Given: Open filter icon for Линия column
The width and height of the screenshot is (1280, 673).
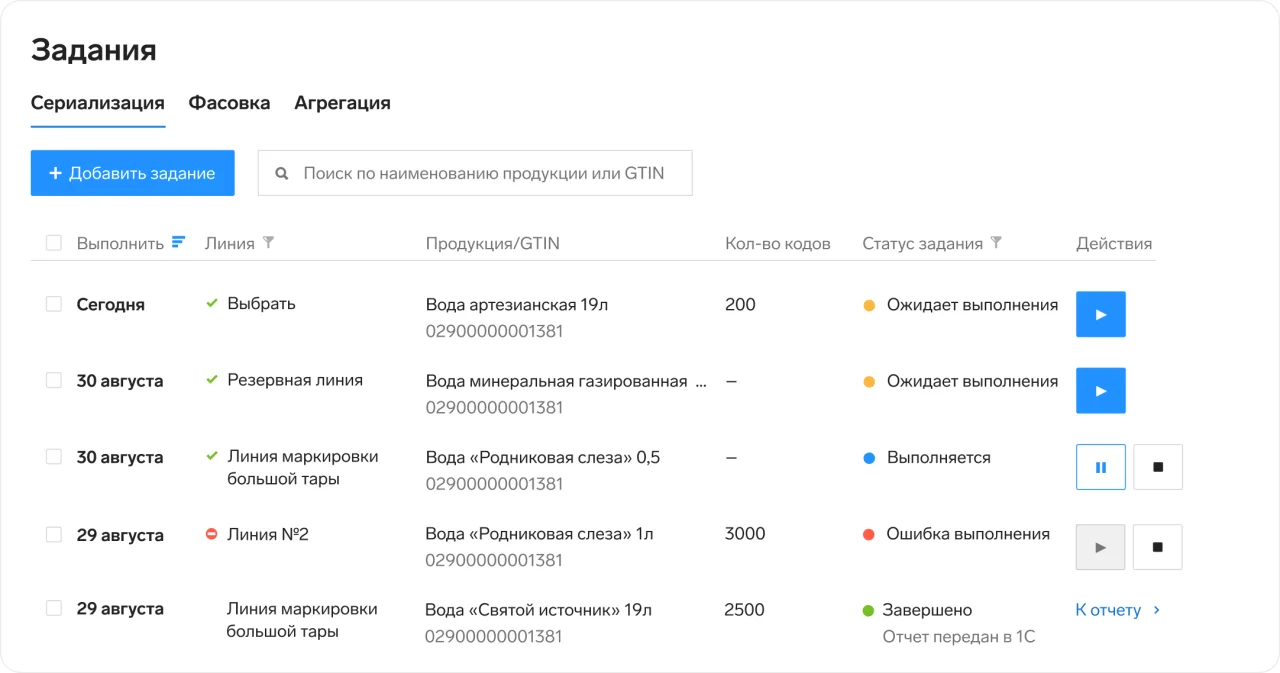Looking at the screenshot, I should click(x=268, y=242).
